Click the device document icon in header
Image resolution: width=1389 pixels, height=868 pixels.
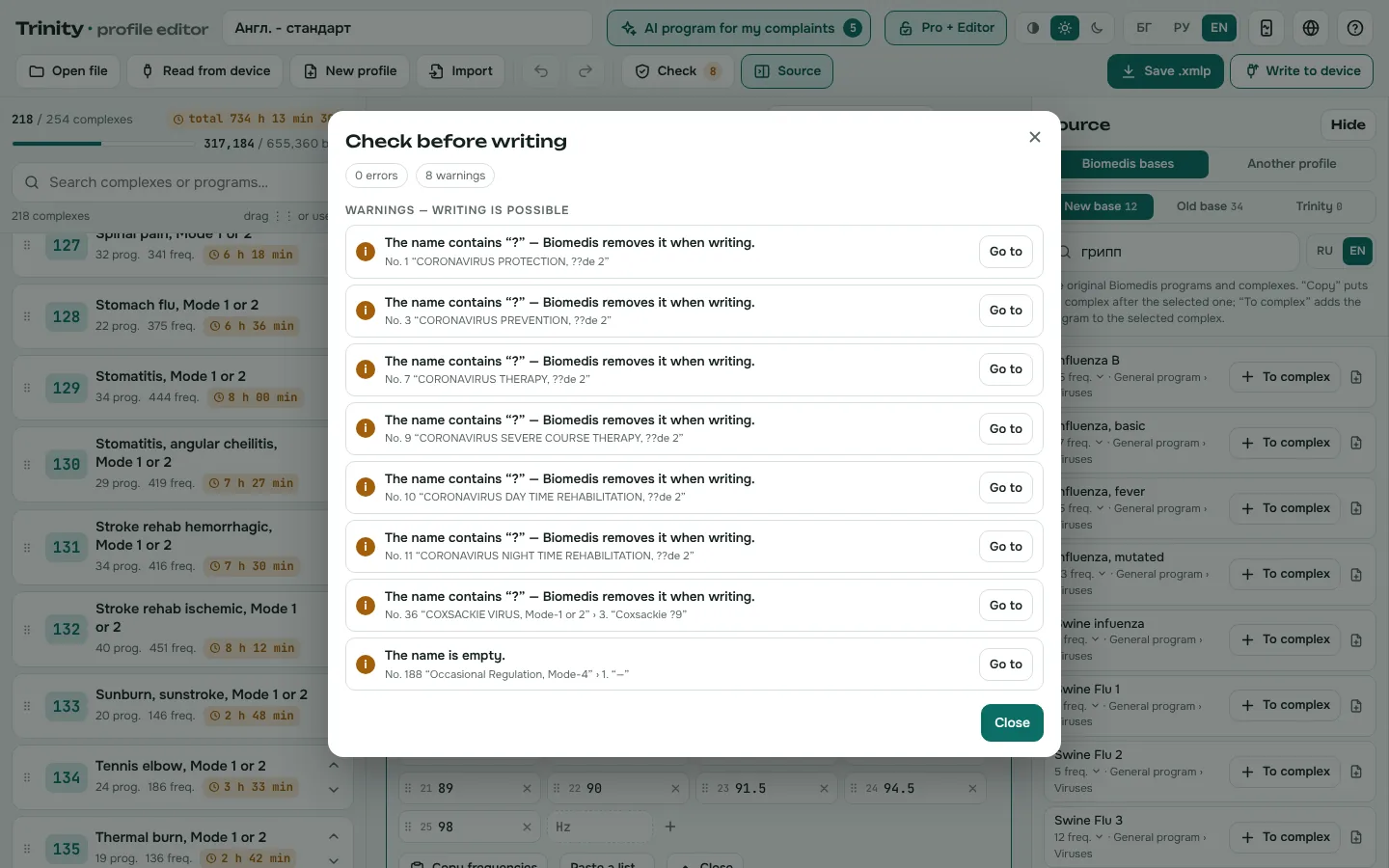pos(1266,28)
